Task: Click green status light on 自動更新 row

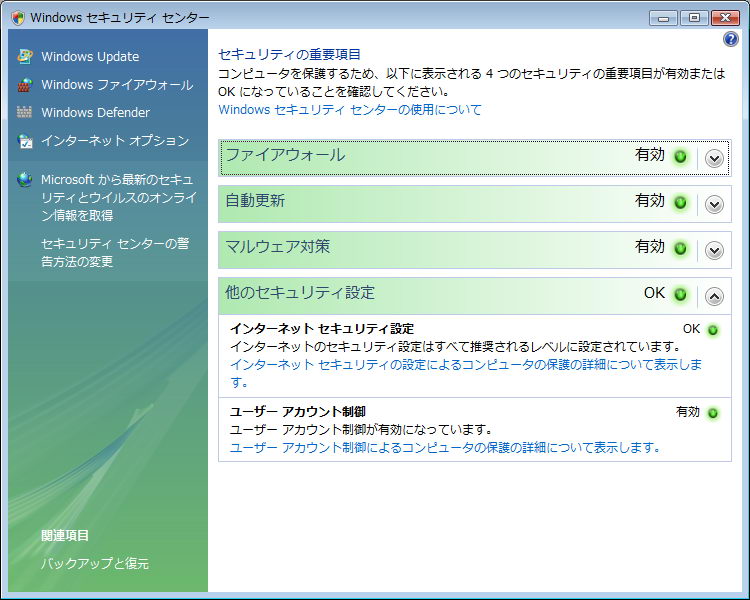Action: [x=680, y=202]
